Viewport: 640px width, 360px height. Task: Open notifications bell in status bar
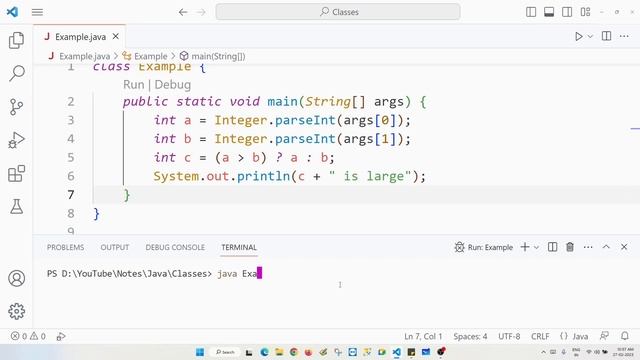(625, 336)
